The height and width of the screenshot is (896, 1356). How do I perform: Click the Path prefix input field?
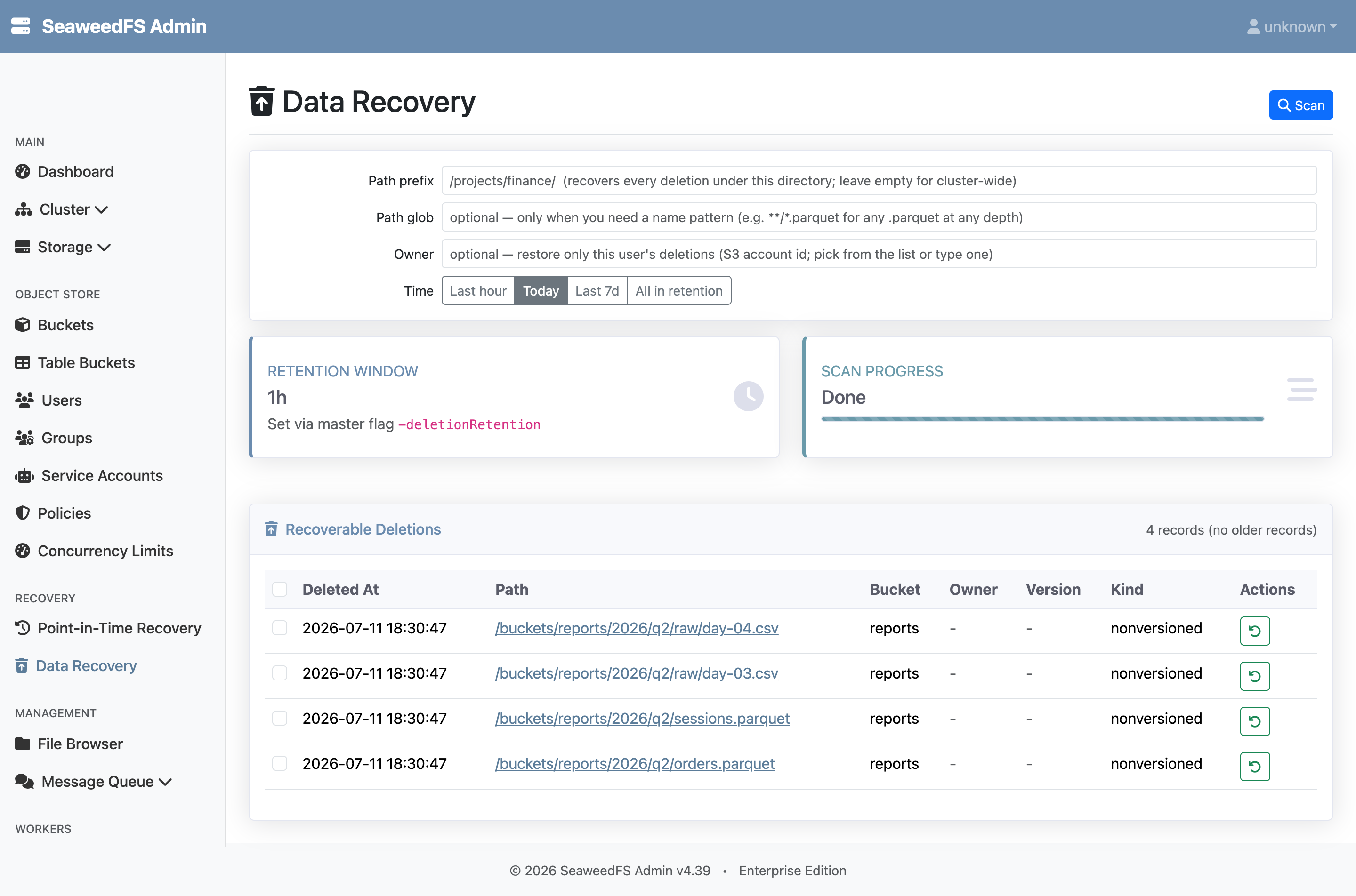[x=879, y=181]
